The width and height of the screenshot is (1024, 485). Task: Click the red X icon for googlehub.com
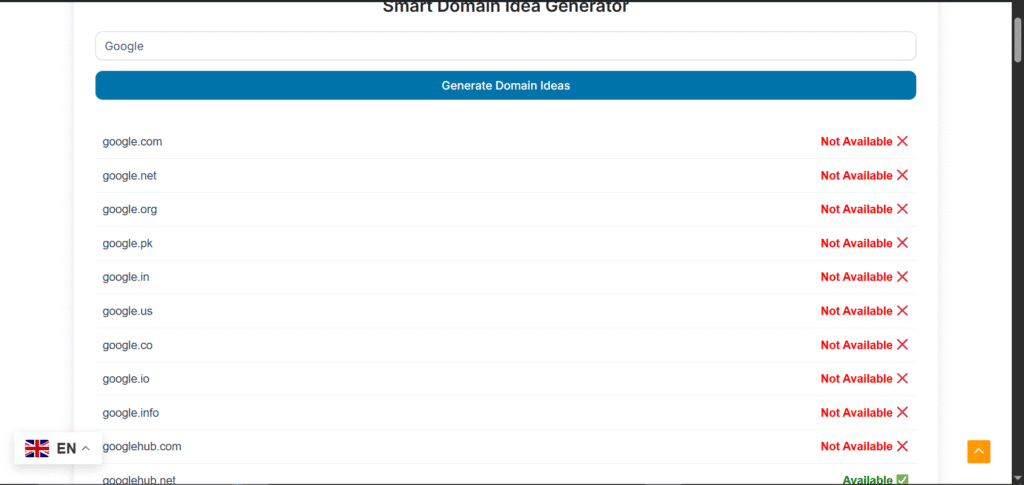(x=903, y=446)
